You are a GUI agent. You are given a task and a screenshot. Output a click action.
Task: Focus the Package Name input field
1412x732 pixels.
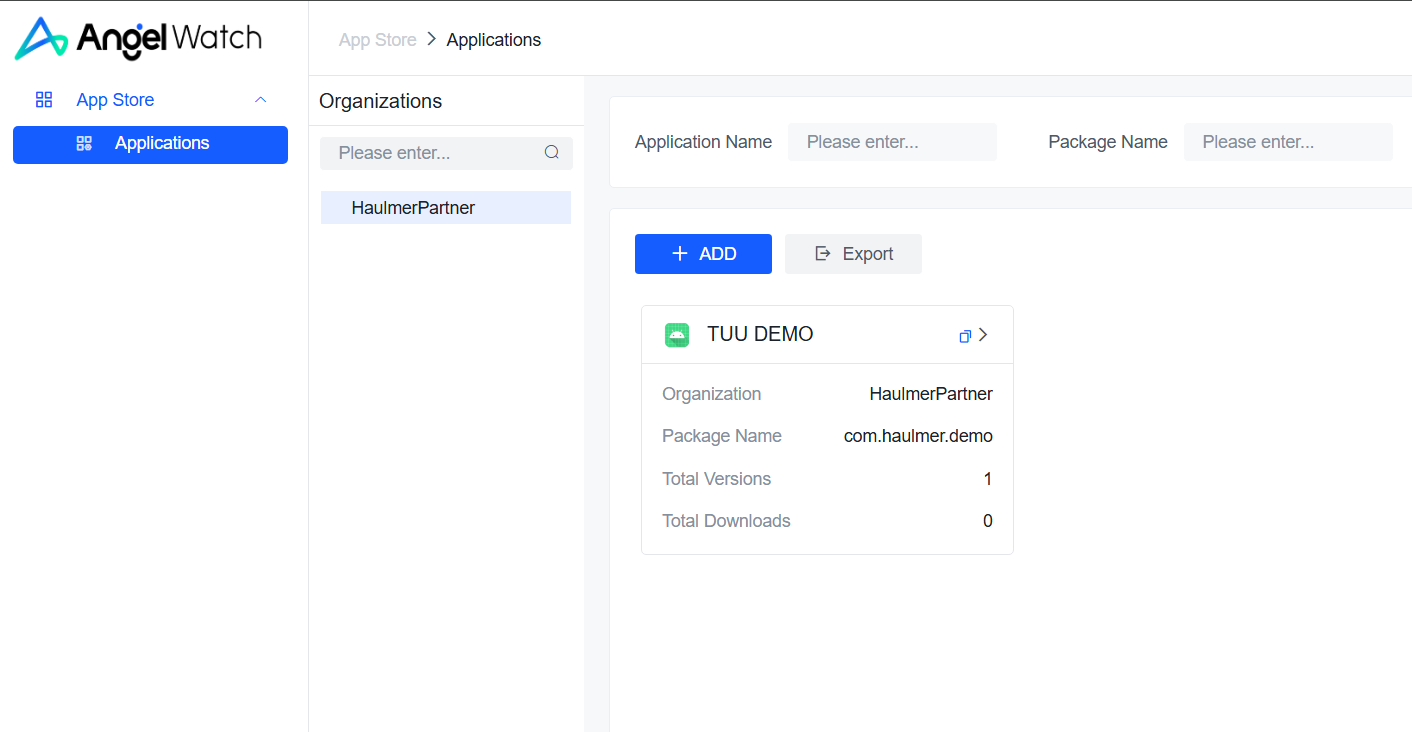tap(1288, 142)
